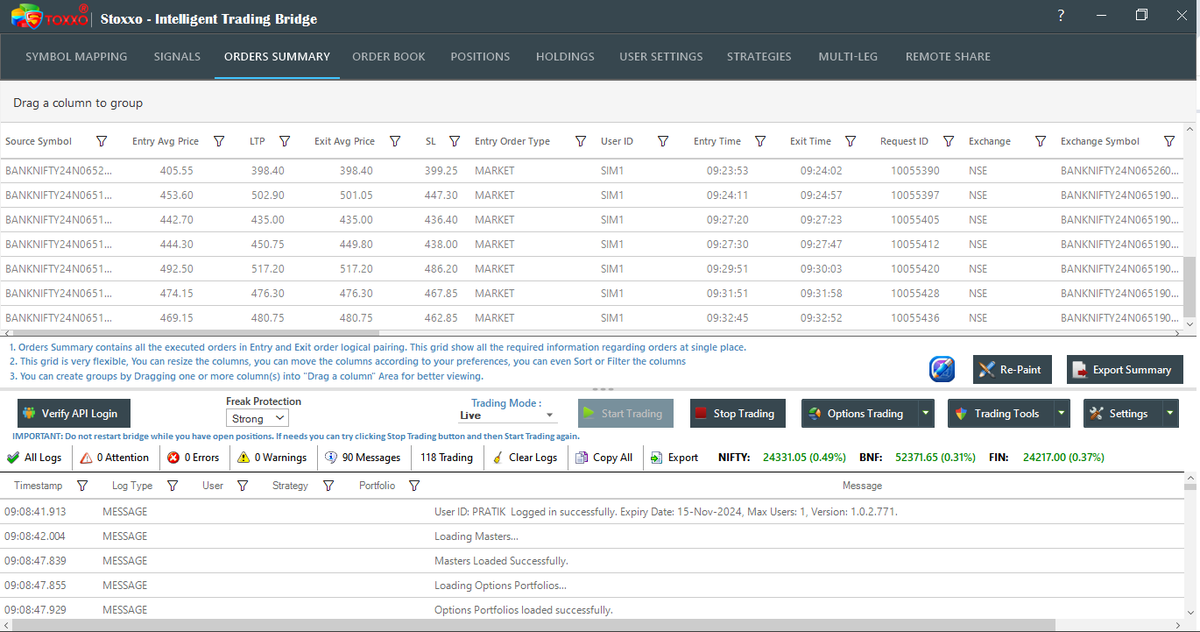Click the Export Summary button

tap(1125, 369)
